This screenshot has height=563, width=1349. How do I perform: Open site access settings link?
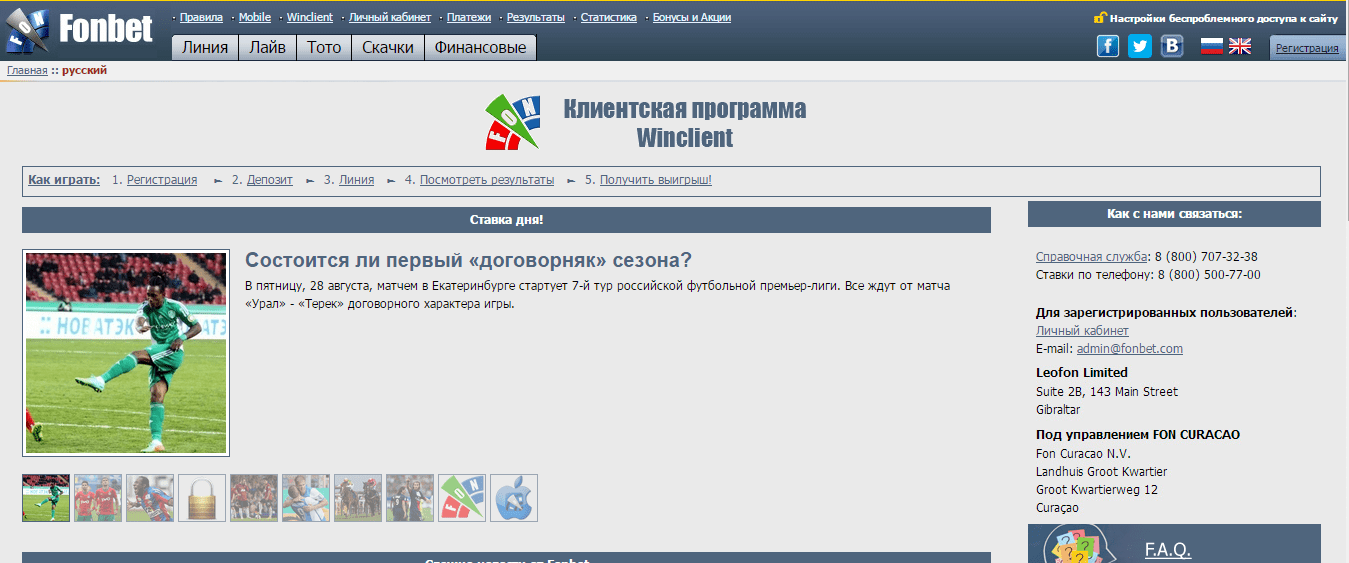pyautogui.click(x=1223, y=18)
